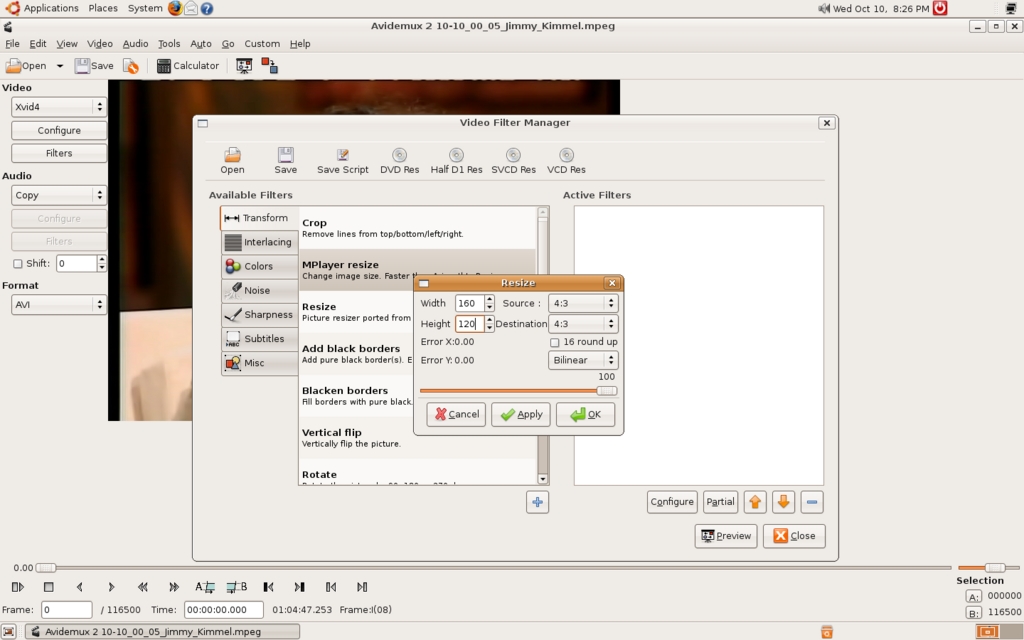Open Firefox from the top panel
Screen dimensions: 1024x640
tap(176, 8)
